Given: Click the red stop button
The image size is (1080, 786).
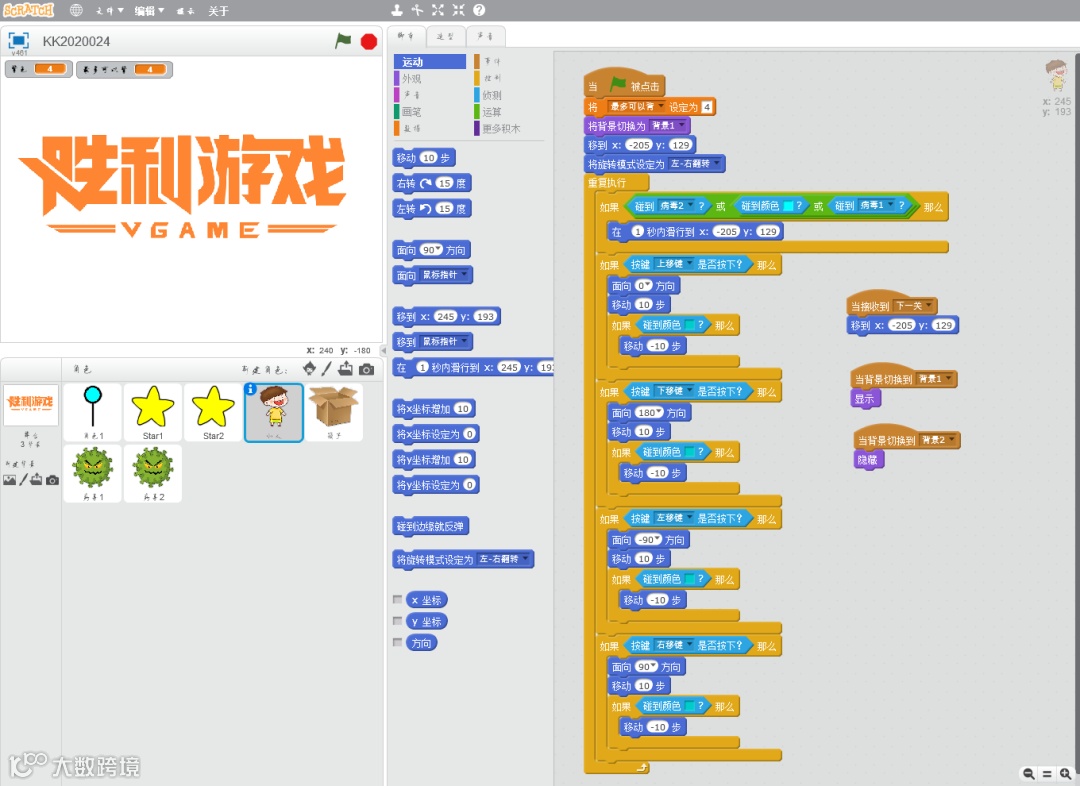Looking at the screenshot, I should click(x=369, y=42).
